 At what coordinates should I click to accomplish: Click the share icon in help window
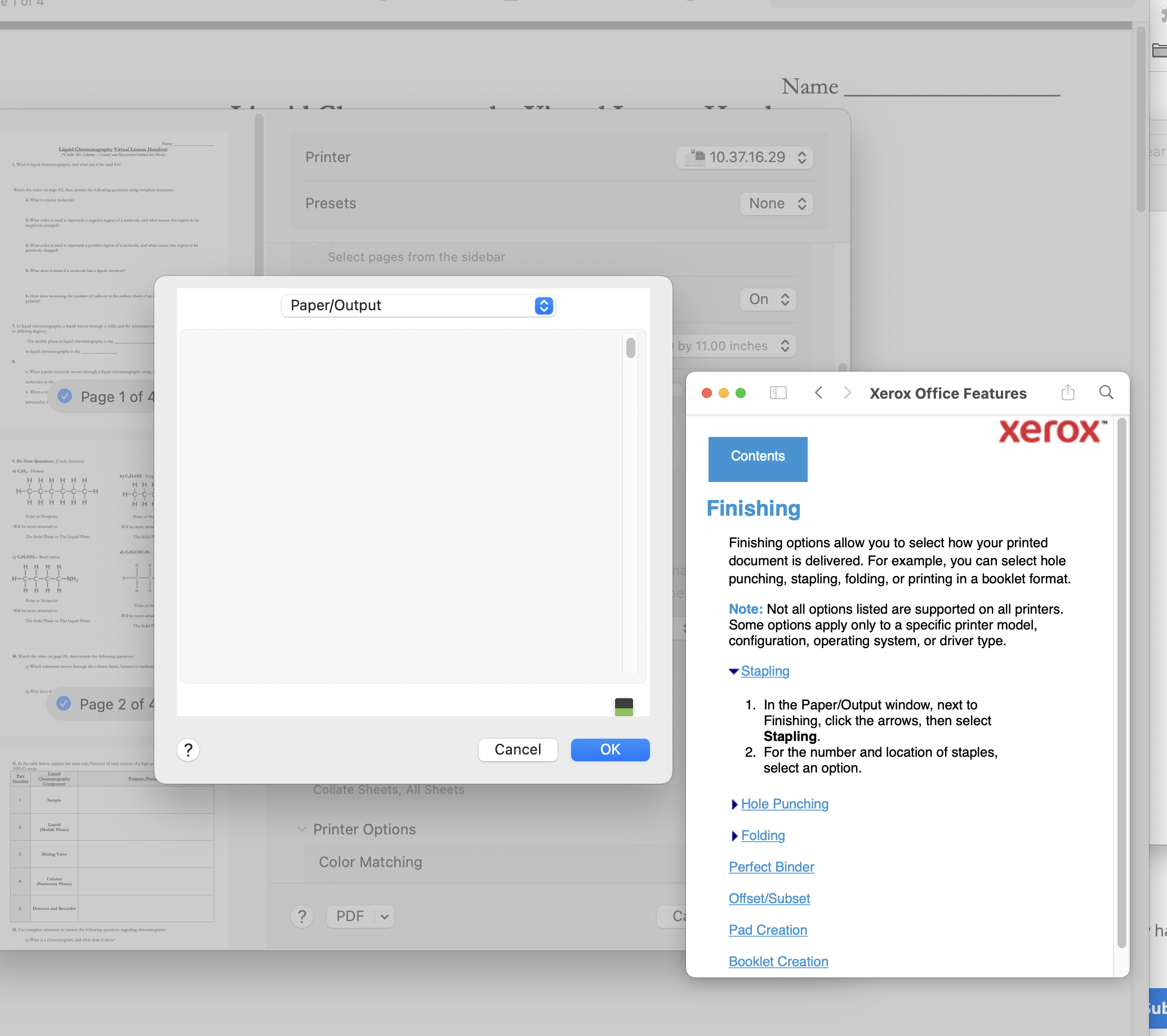click(x=1067, y=392)
